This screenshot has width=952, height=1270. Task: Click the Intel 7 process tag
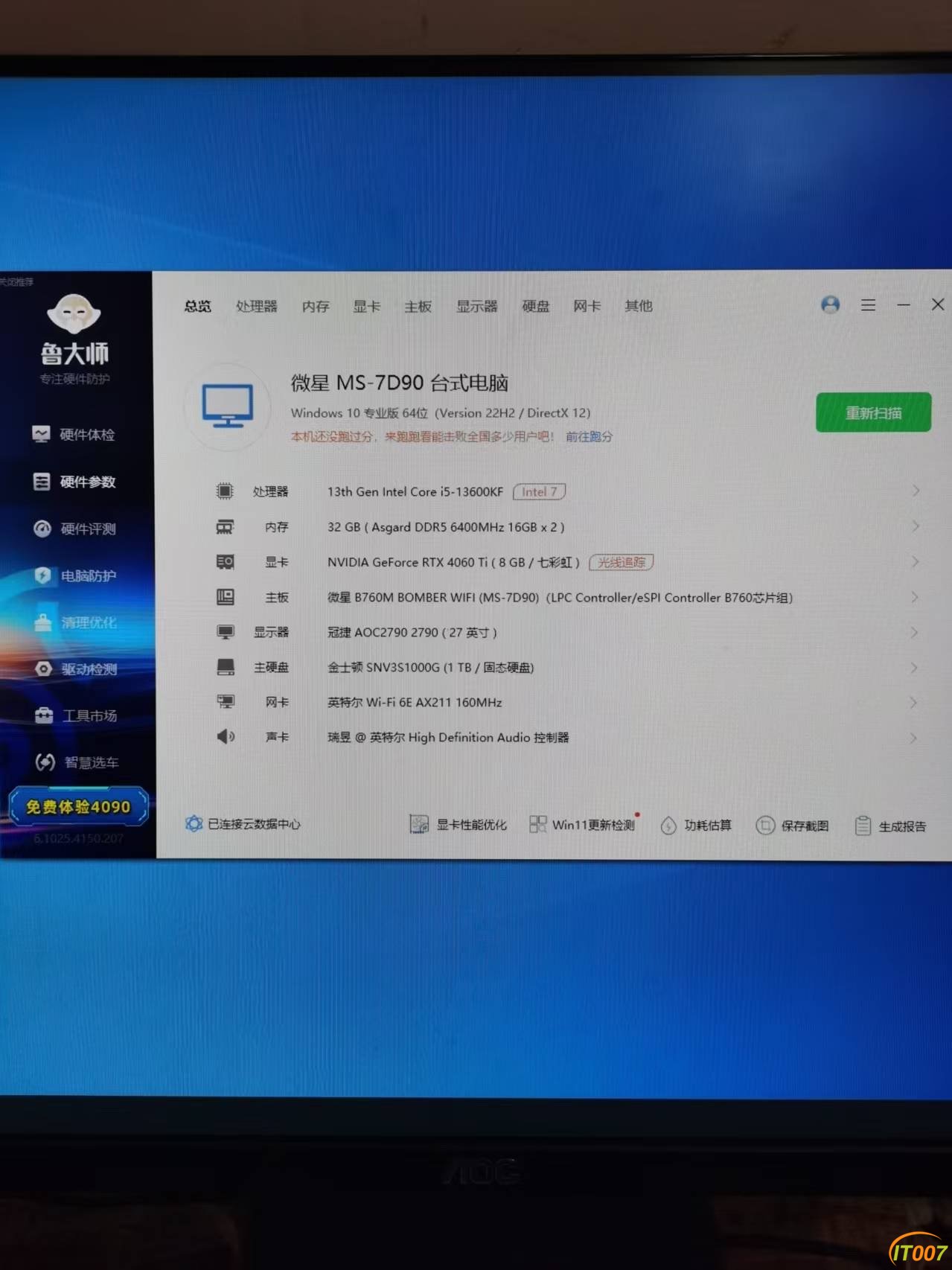click(x=539, y=491)
